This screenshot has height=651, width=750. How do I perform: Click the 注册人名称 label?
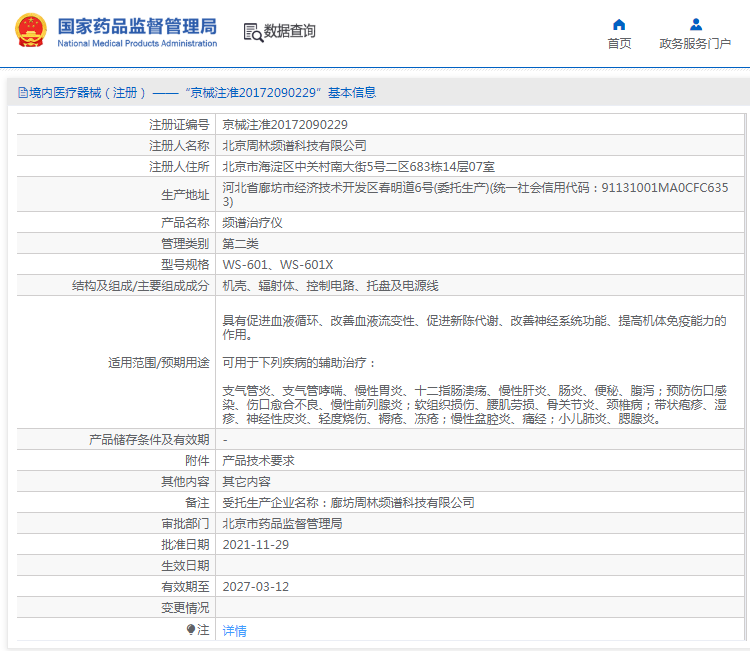(179, 146)
